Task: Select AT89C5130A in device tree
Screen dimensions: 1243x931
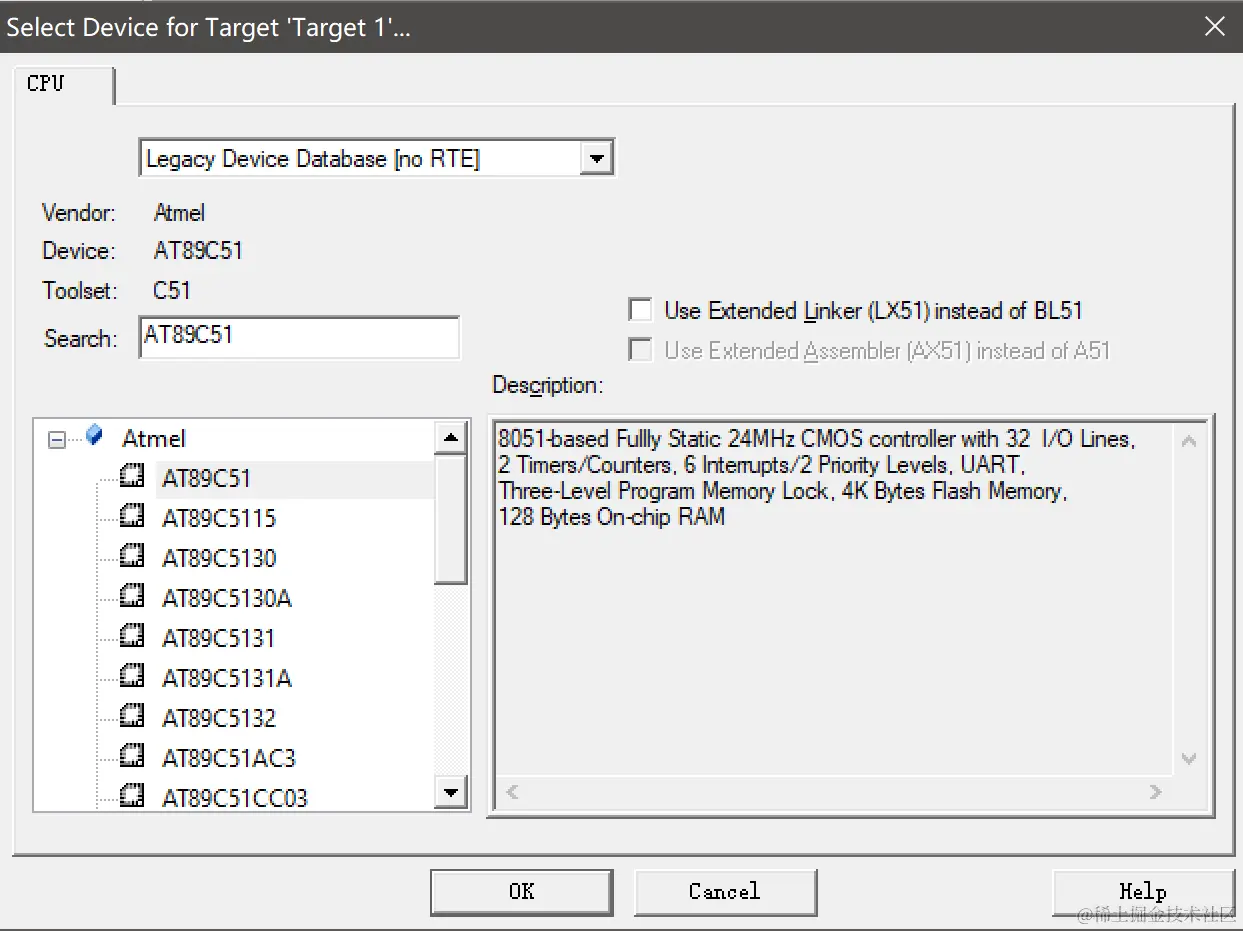Action: pos(227,598)
